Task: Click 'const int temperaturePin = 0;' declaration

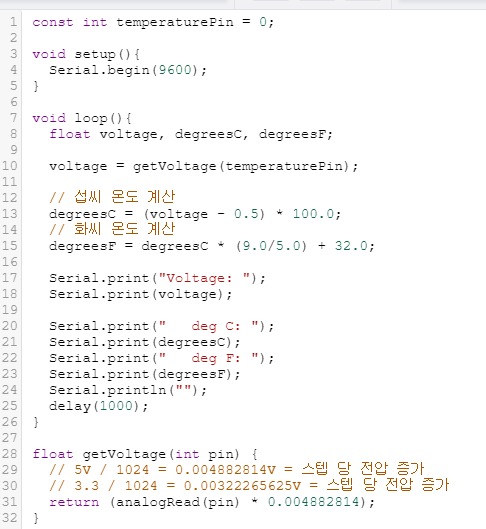Action: 153,22
